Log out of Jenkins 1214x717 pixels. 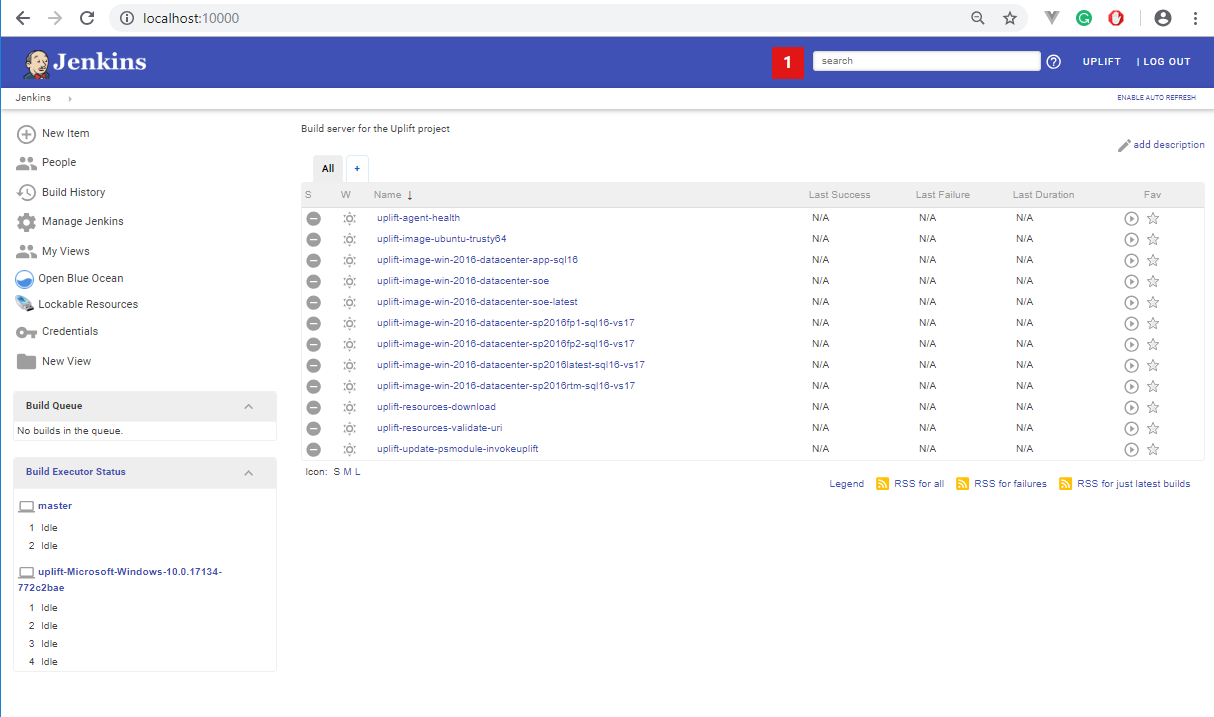[x=1164, y=62]
